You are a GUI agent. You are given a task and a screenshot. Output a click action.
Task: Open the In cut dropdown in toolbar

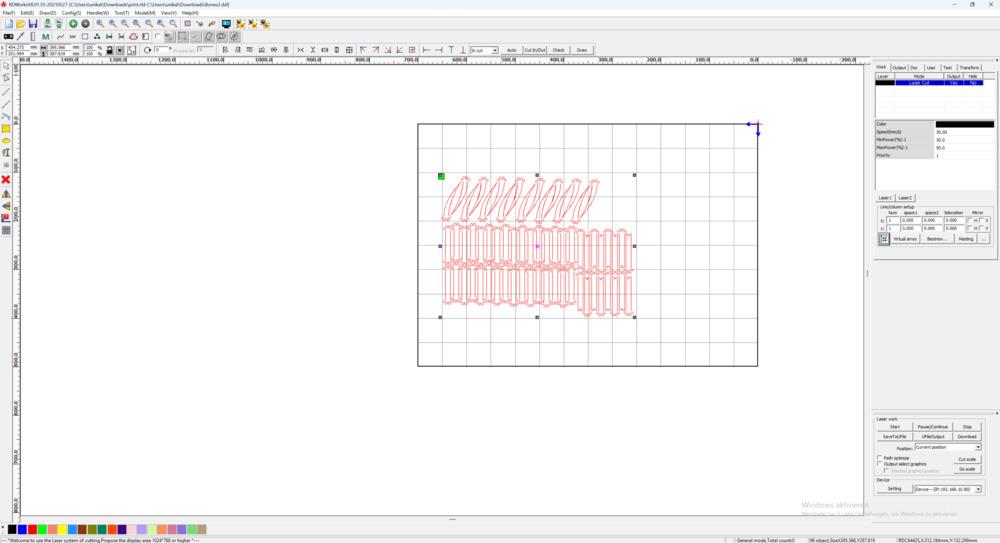point(484,50)
